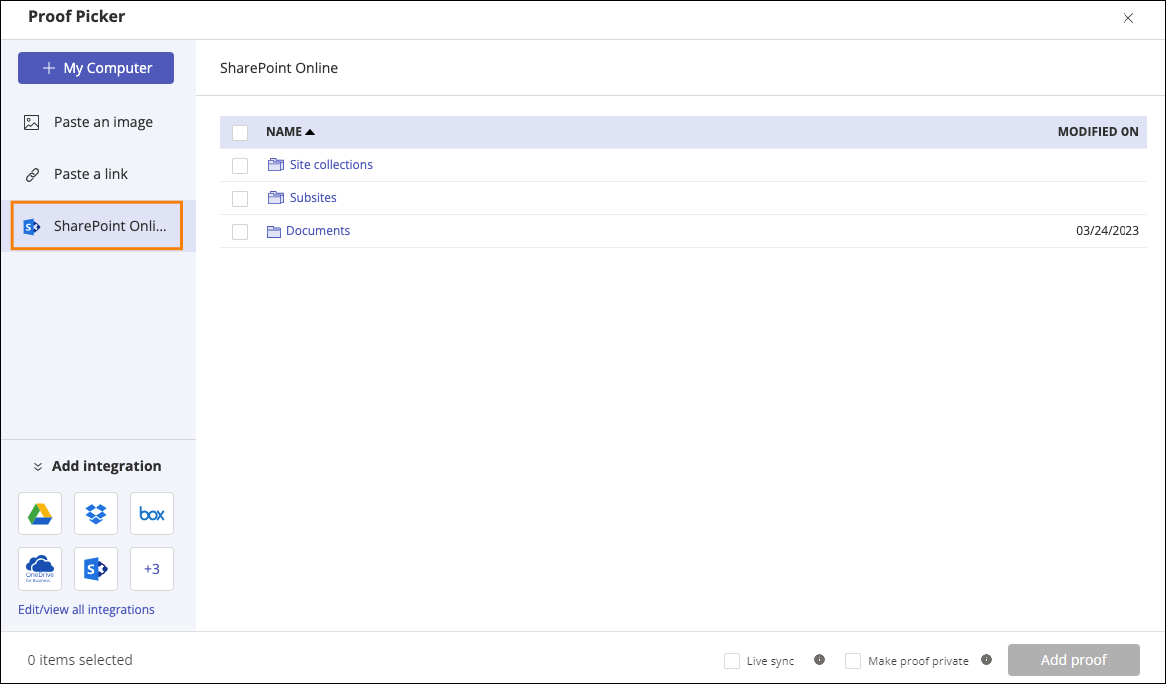Click the 03/24/2023 modified date
Image resolution: width=1166 pixels, height=684 pixels.
tap(1107, 230)
